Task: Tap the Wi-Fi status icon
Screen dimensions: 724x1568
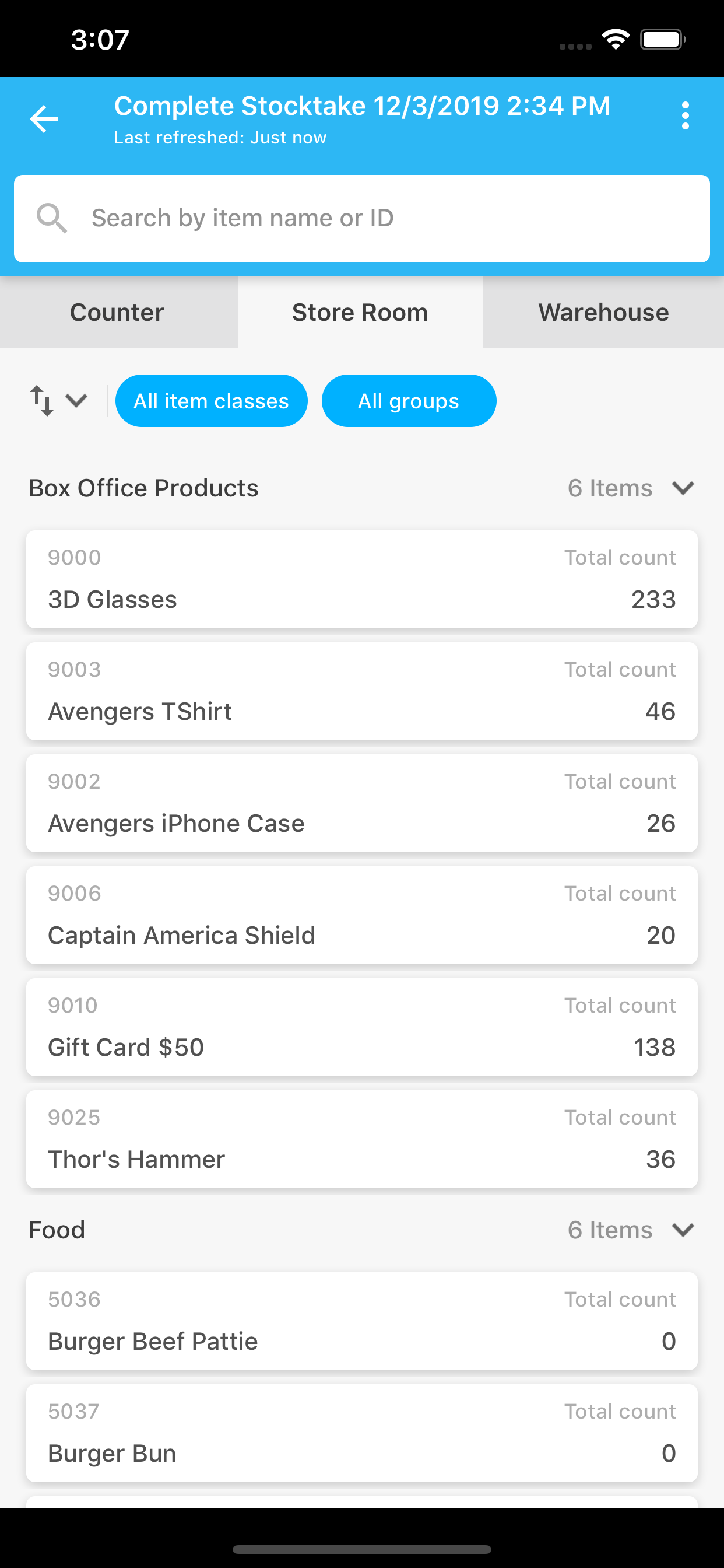Action: [616, 40]
